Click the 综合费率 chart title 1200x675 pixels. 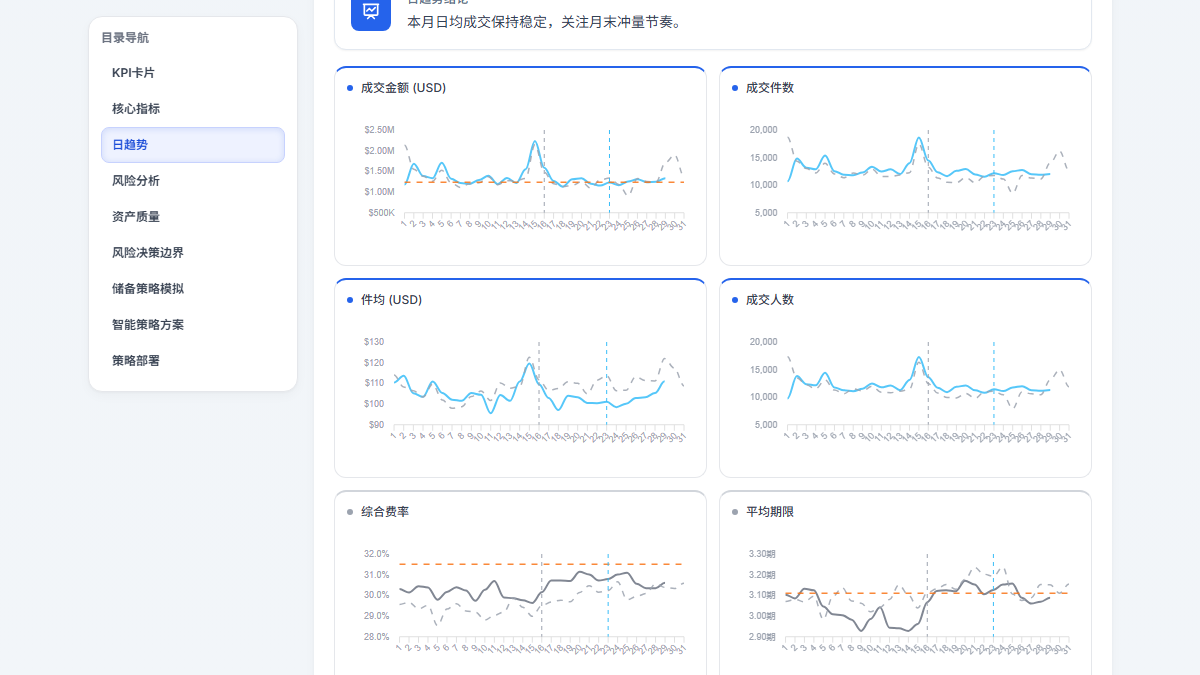(385, 512)
